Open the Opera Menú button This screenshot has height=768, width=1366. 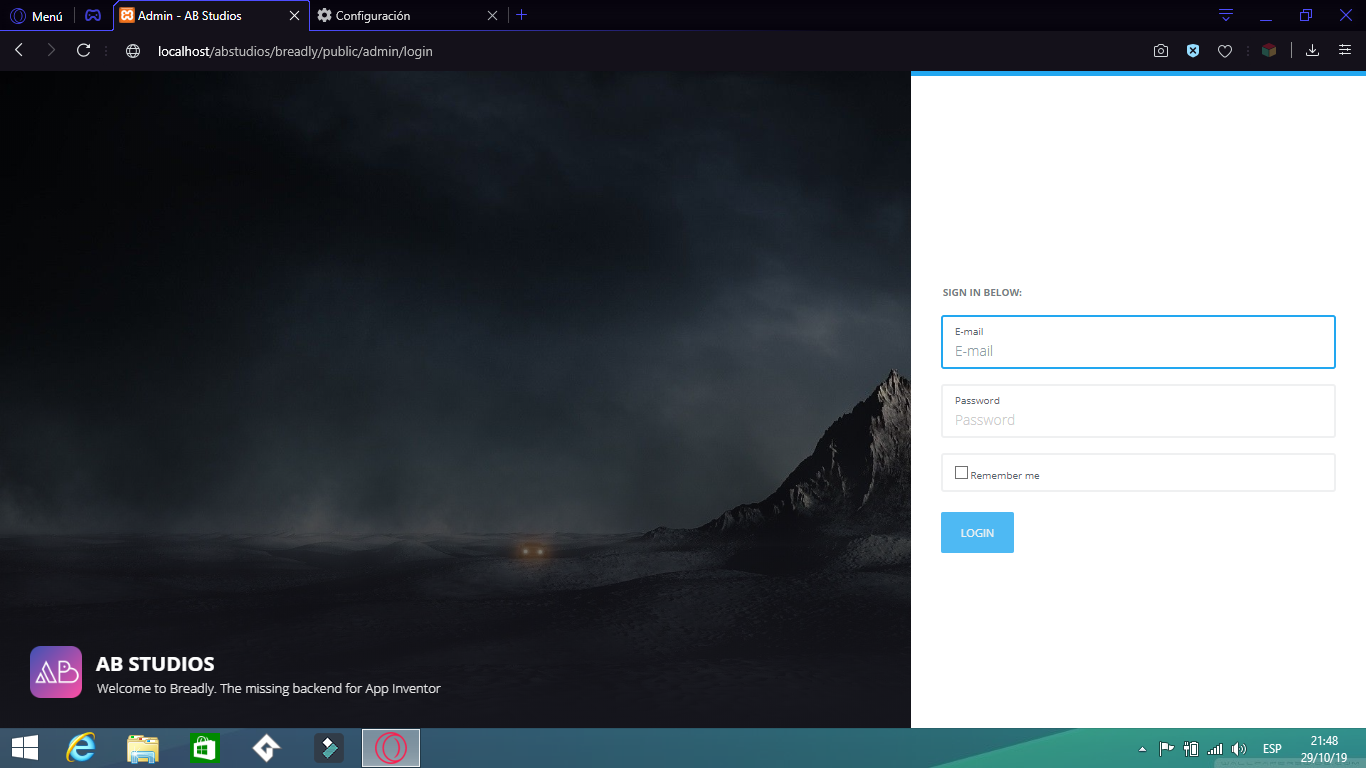[x=37, y=16]
